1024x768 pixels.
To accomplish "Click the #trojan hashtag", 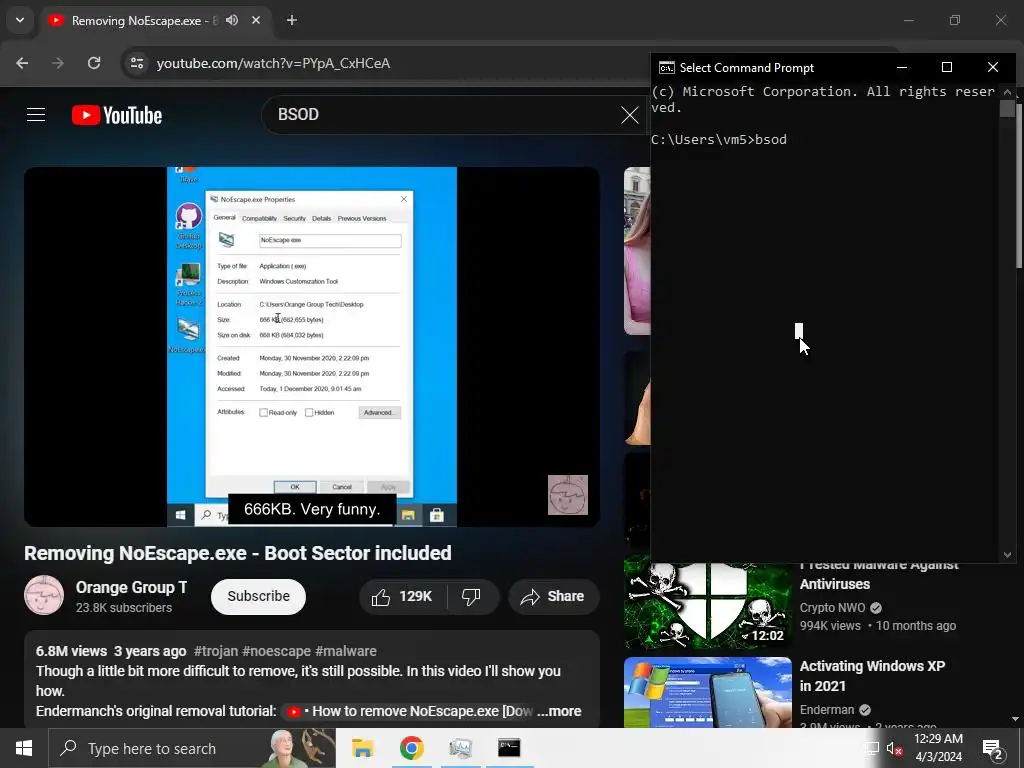I will pyautogui.click(x=216, y=651).
